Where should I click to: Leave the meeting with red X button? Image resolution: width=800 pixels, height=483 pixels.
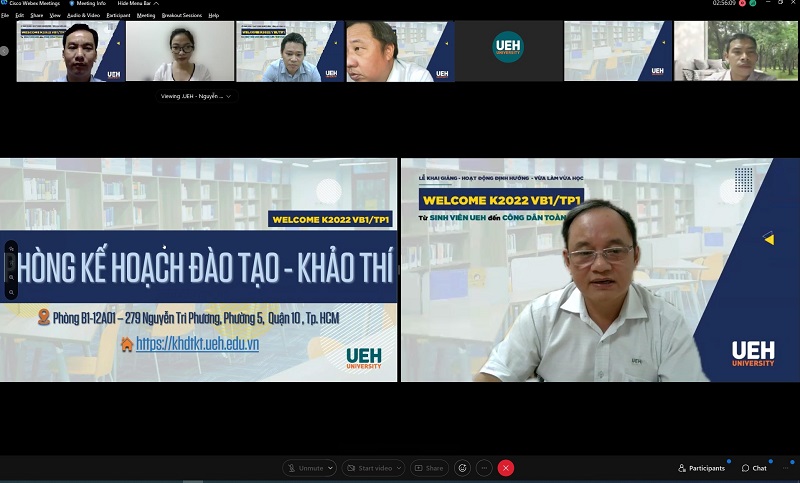pyautogui.click(x=506, y=468)
